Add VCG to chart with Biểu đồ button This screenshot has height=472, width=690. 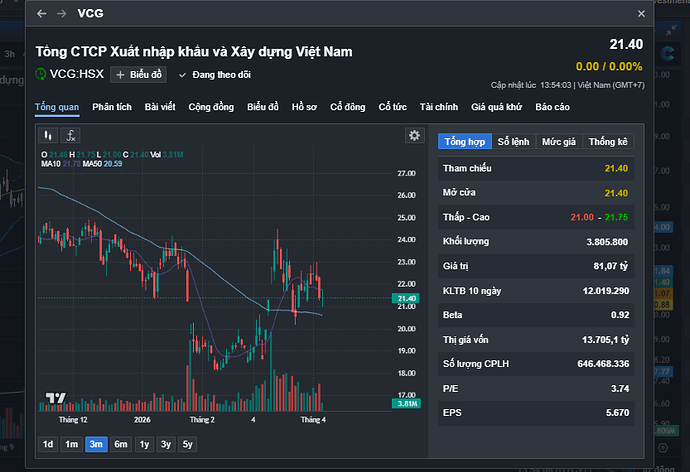pos(139,75)
